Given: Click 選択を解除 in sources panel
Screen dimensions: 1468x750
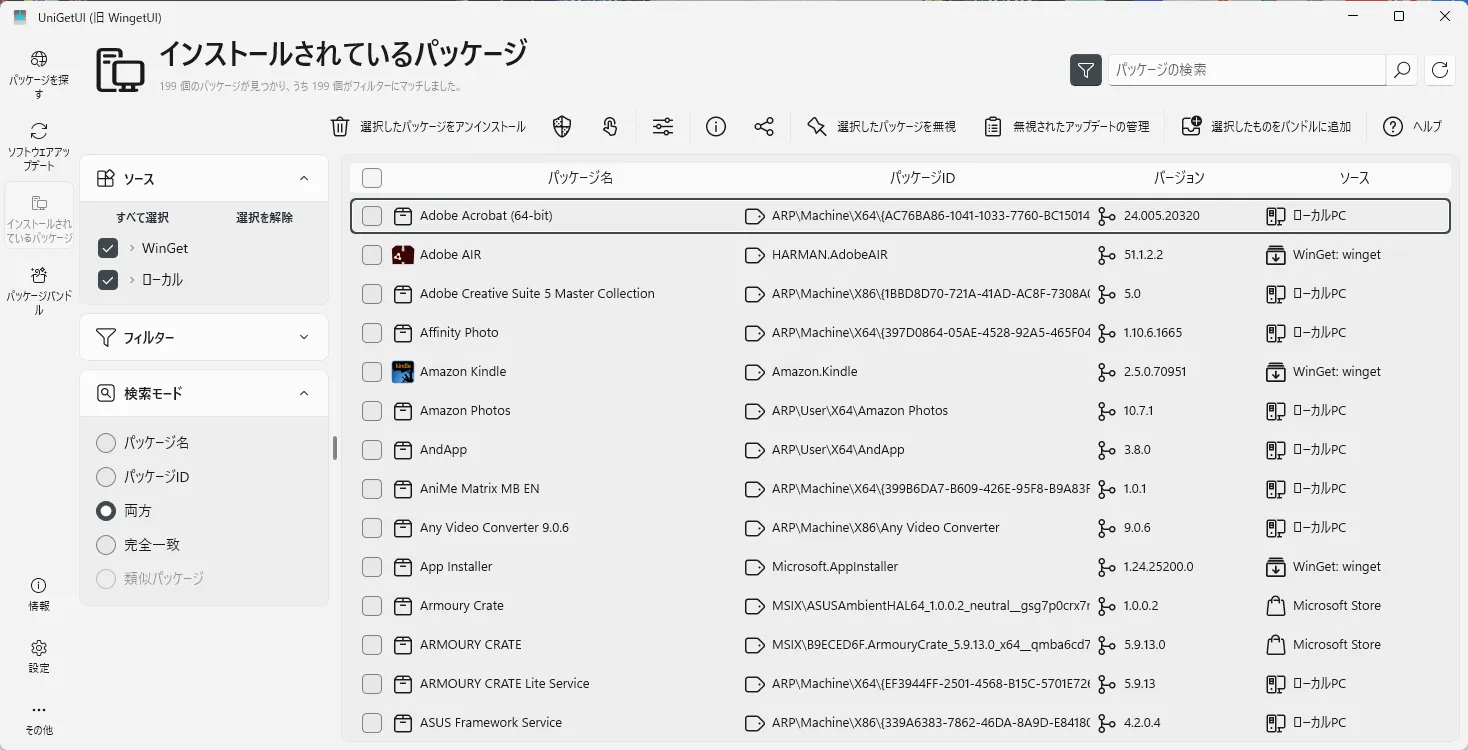Looking at the screenshot, I should click(264, 217).
